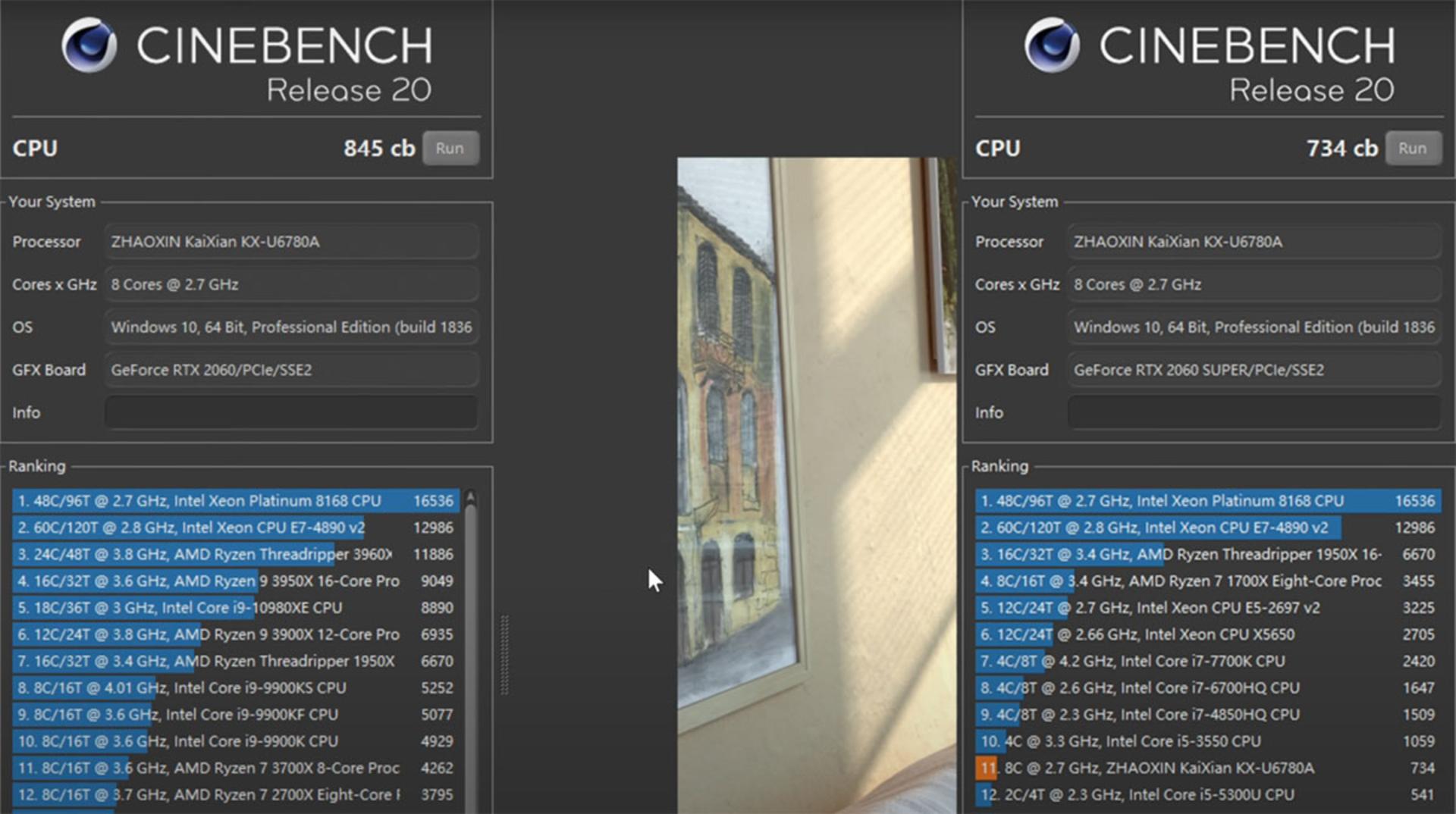This screenshot has height=814, width=1456.
Task: Click the left Cinebench sphere logo icon
Action: point(89,45)
